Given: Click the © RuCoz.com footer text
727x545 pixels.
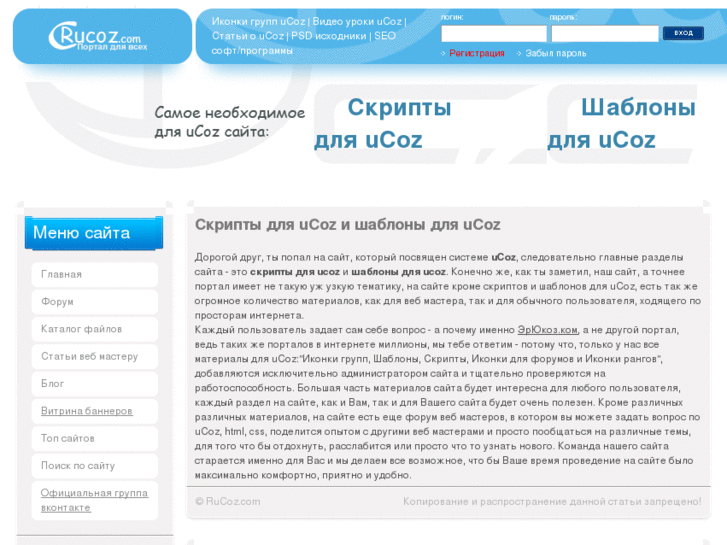Looking at the screenshot, I should pos(228,501).
